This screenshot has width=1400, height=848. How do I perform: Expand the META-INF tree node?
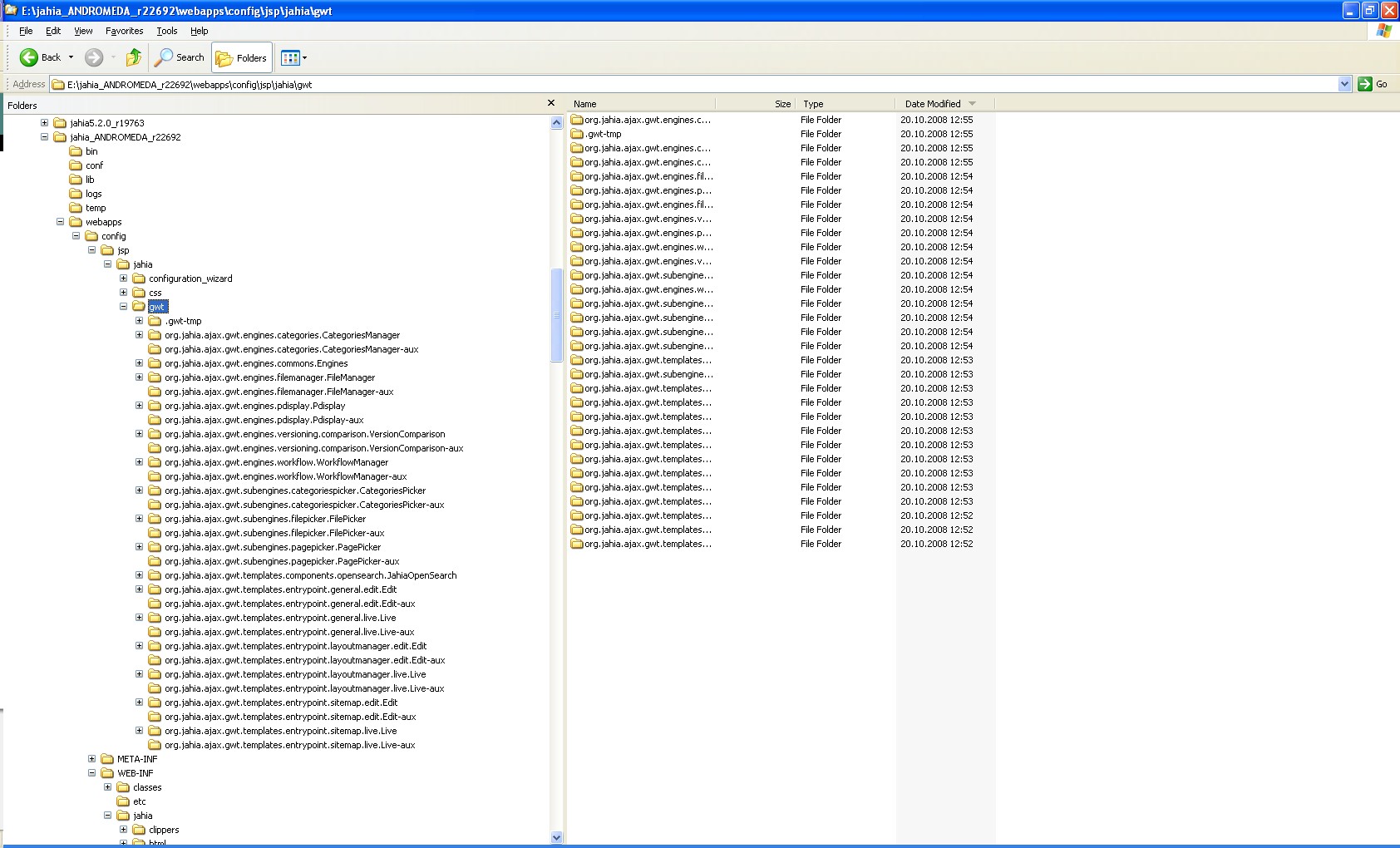pos(92,759)
